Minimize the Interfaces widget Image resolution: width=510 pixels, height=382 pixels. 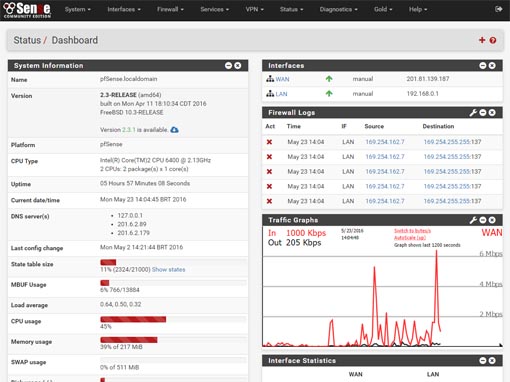(x=483, y=66)
